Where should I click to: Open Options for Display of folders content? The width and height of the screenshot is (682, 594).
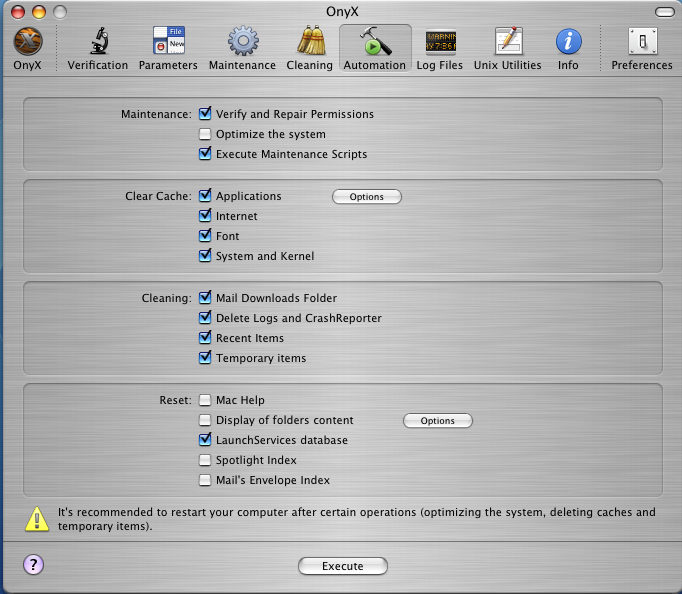click(438, 420)
